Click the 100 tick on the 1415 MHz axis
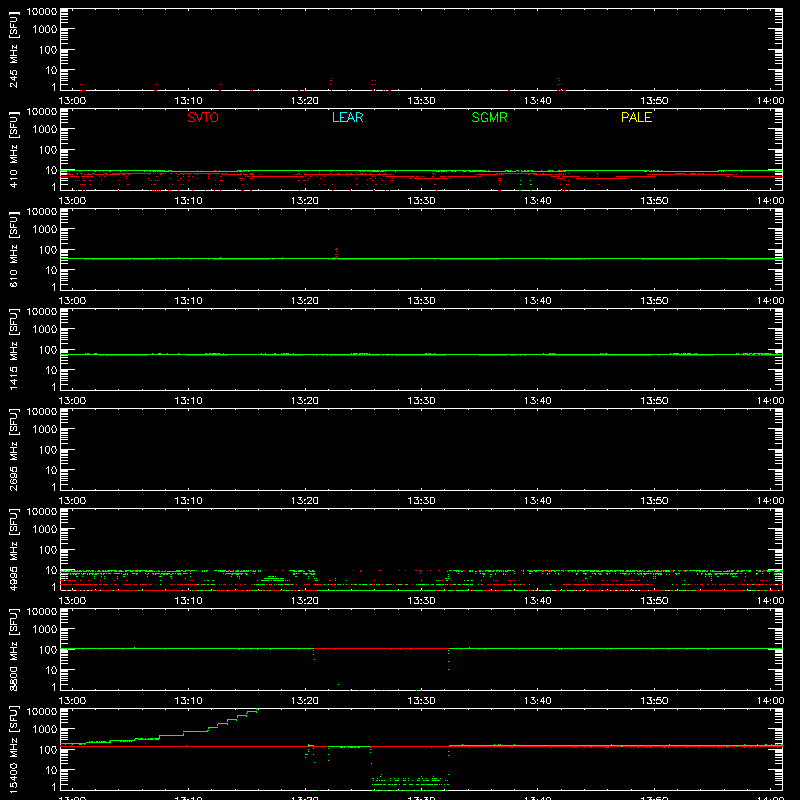This screenshot has height=800, width=800. coord(48,349)
